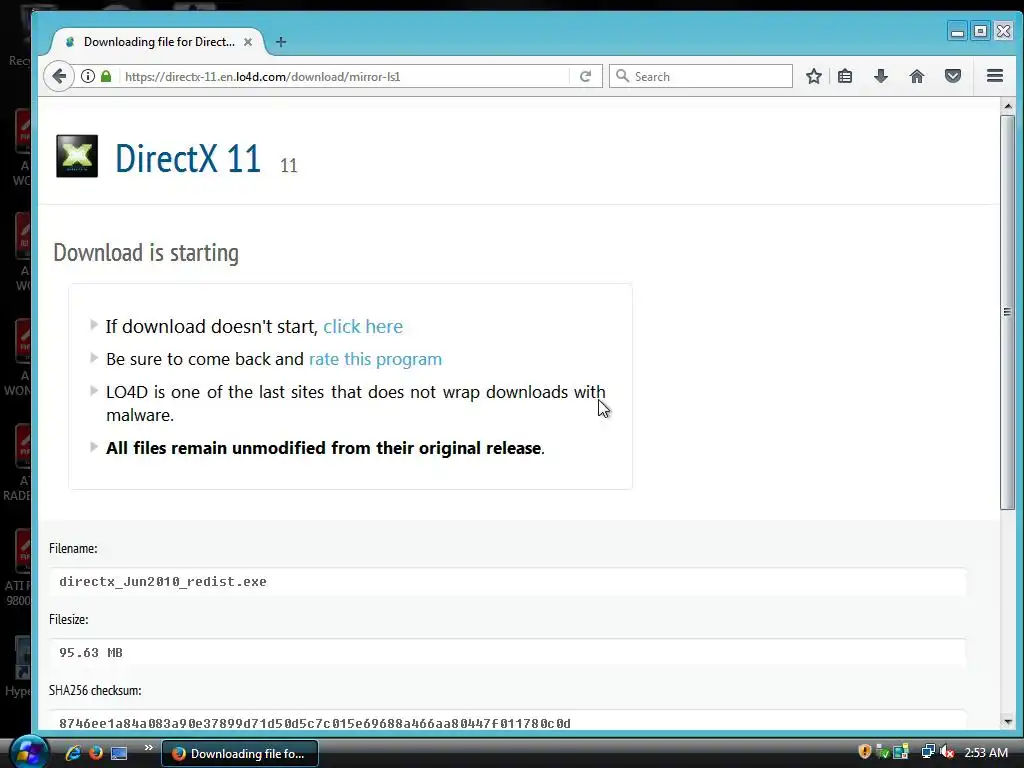This screenshot has height=768, width=1024.
Task: Show bookmarks list icon in toolbar
Action: [845, 76]
